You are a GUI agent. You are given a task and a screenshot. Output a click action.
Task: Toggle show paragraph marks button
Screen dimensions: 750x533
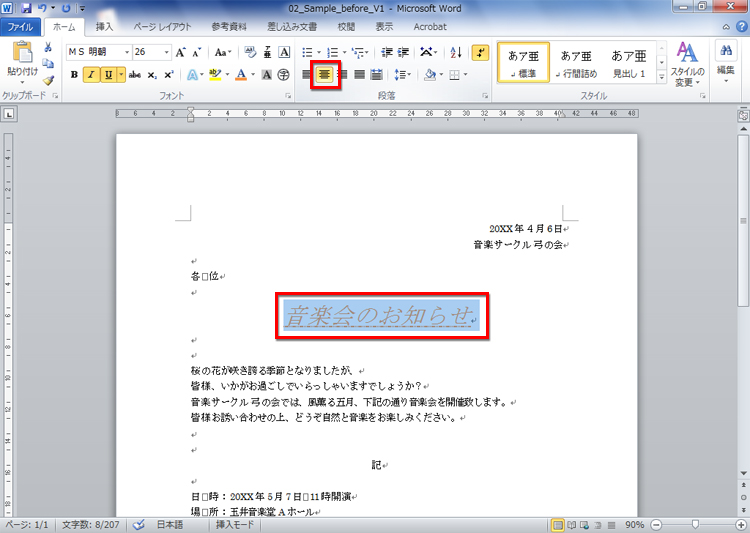pyautogui.click(x=480, y=52)
